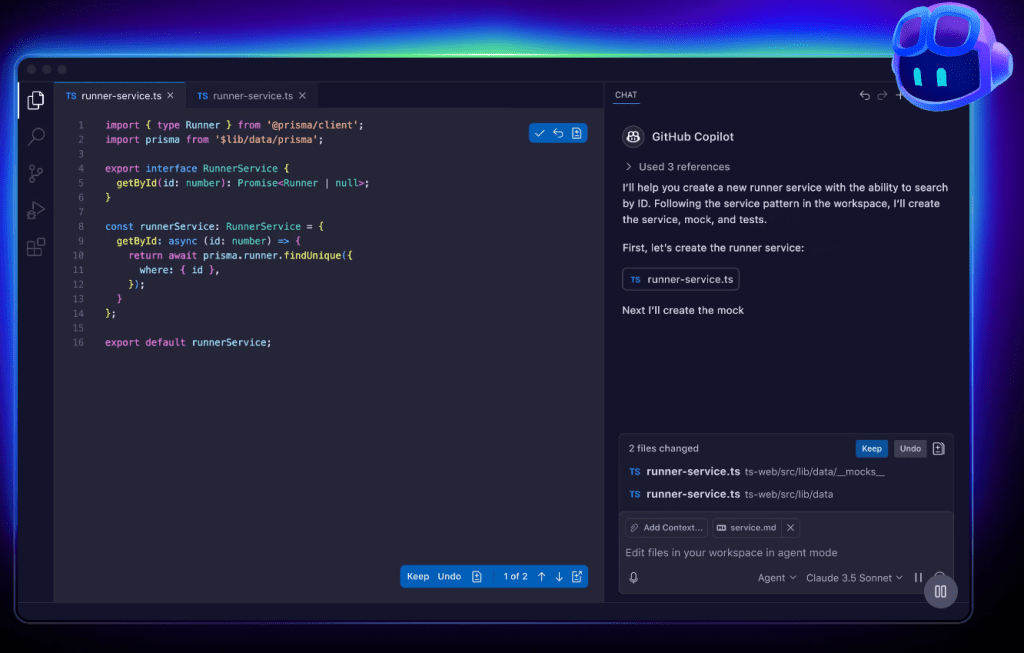Open the Extensions view in activity bar

(36, 247)
